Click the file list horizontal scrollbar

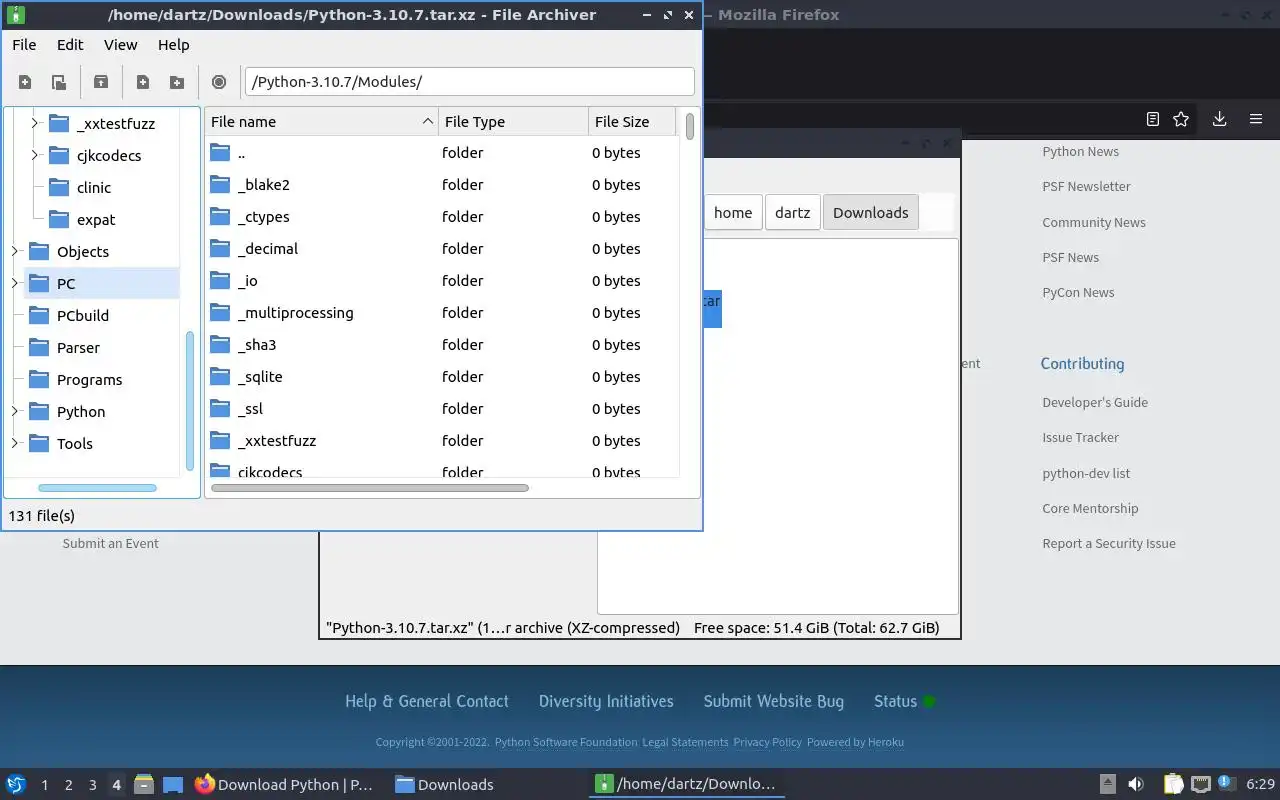point(370,488)
